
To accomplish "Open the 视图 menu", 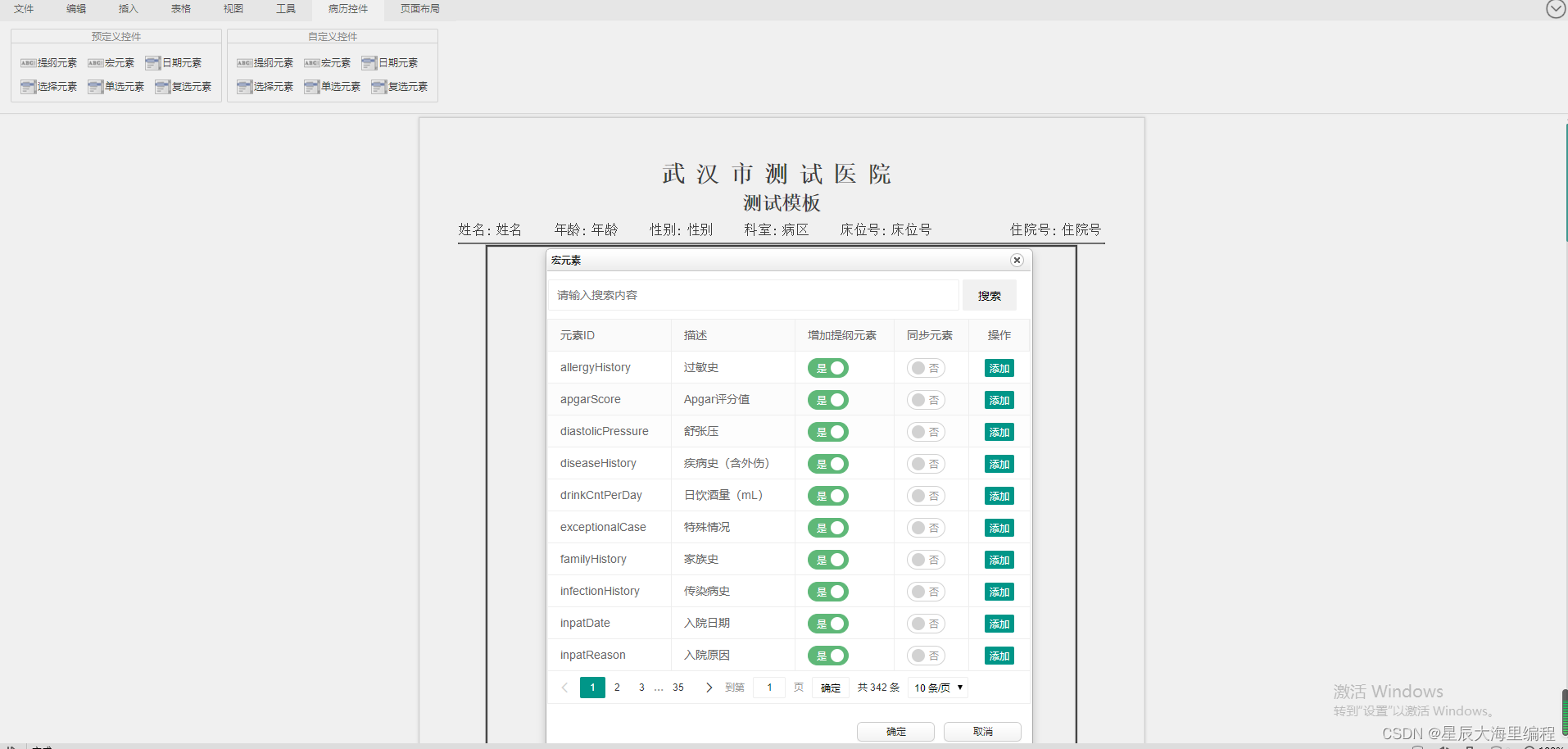I will click(x=233, y=9).
